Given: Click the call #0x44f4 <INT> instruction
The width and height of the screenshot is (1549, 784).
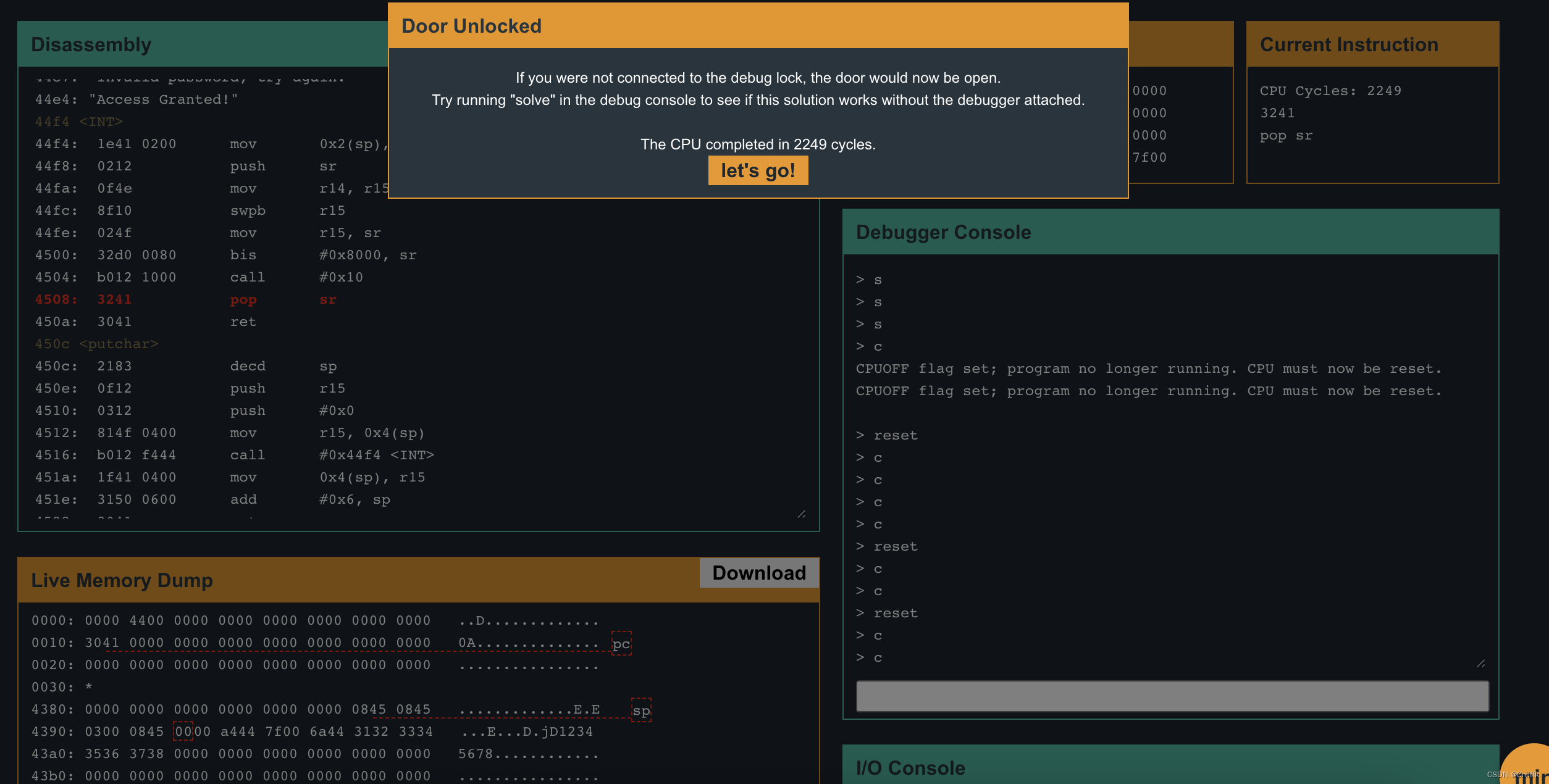Looking at the screenshot, I should click(x=235, y=455).
